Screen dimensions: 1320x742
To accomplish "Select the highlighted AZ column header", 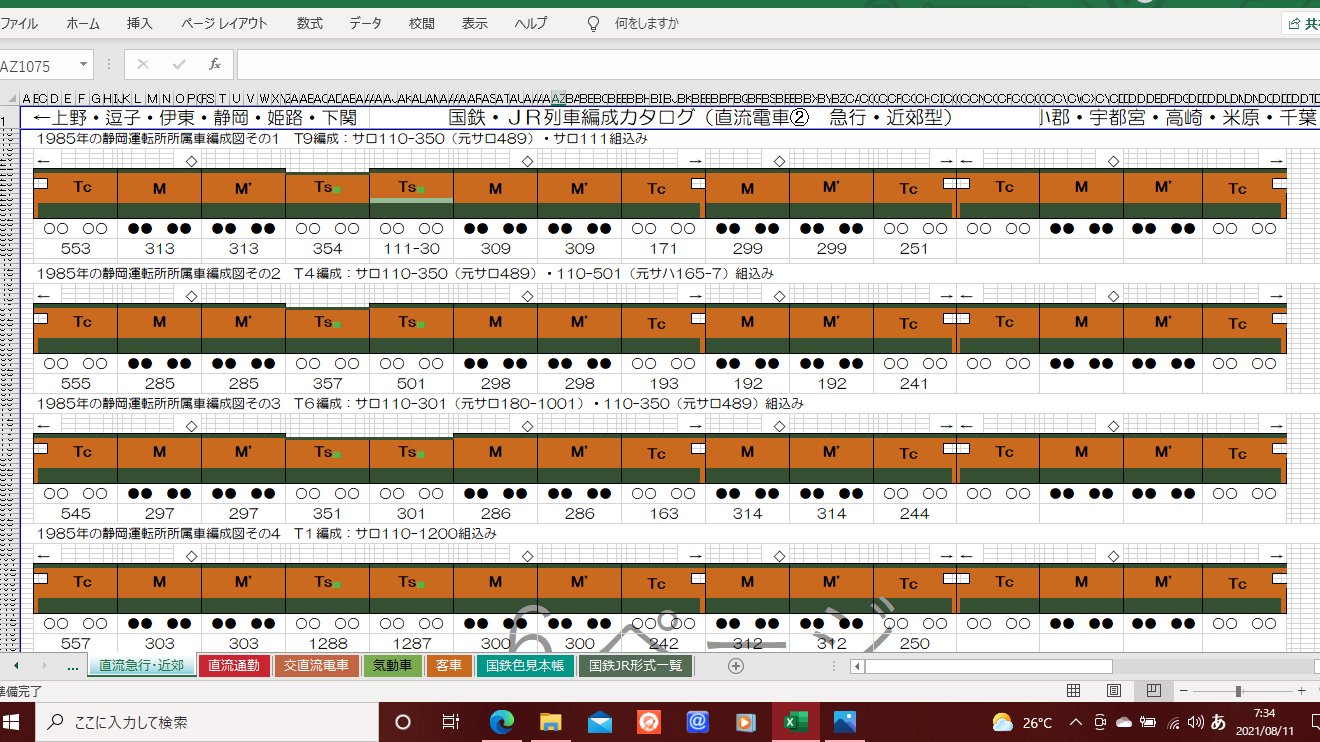I will tap(559, 98).
